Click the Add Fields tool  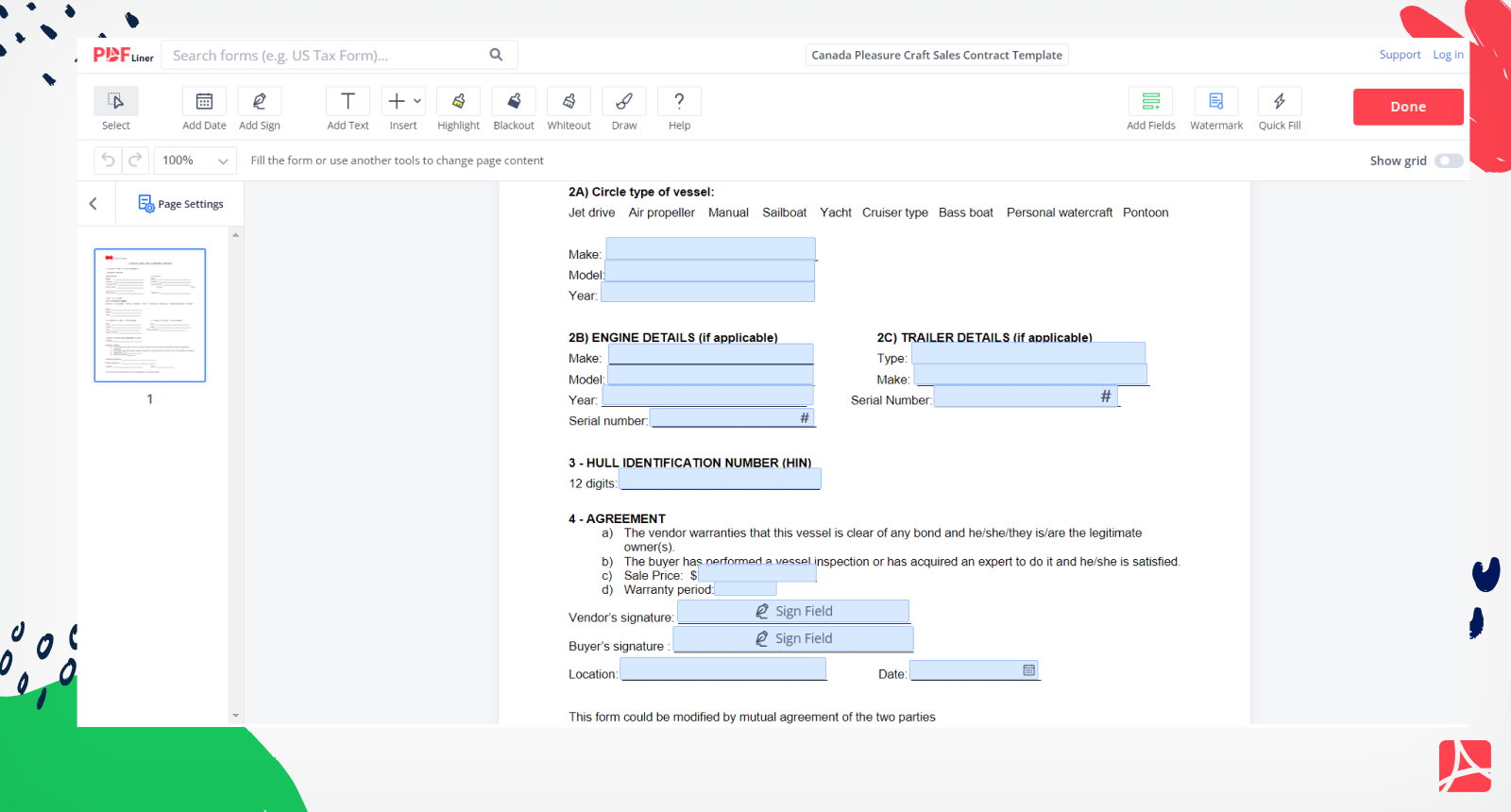1150,109
